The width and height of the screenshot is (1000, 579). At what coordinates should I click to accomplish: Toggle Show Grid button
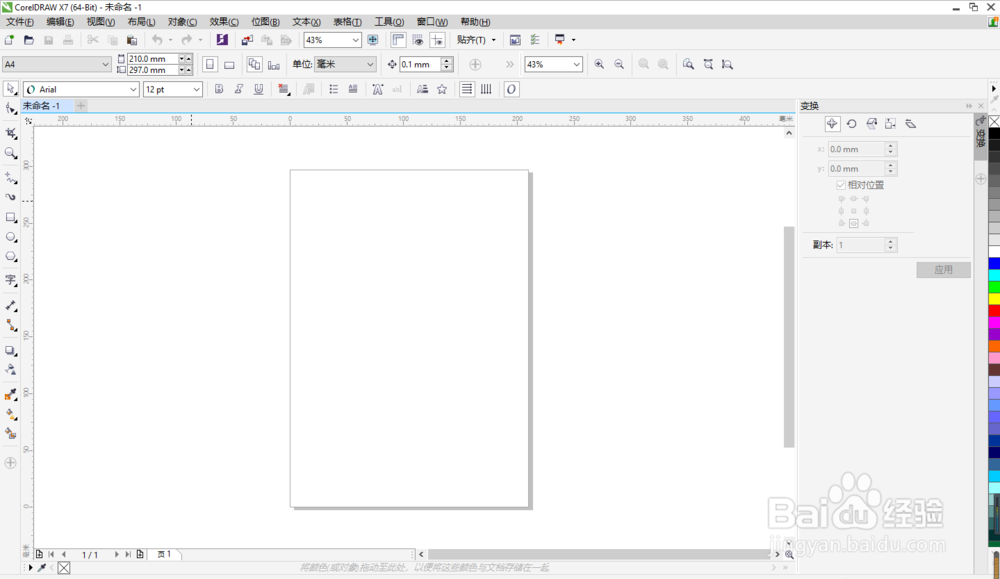pyautogui.click(x=418, y=40)
